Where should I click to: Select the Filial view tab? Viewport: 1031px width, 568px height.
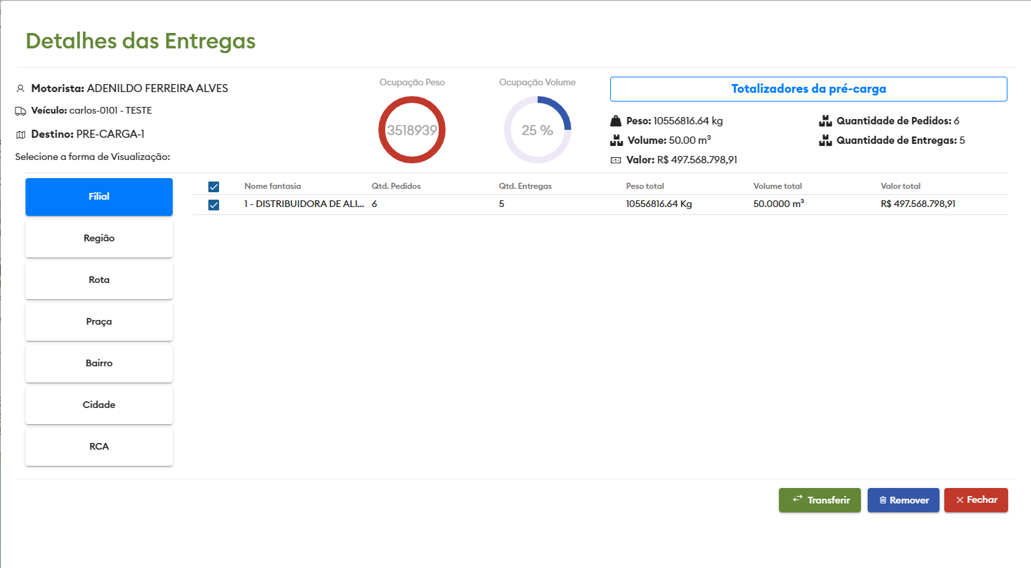point(99,197)
